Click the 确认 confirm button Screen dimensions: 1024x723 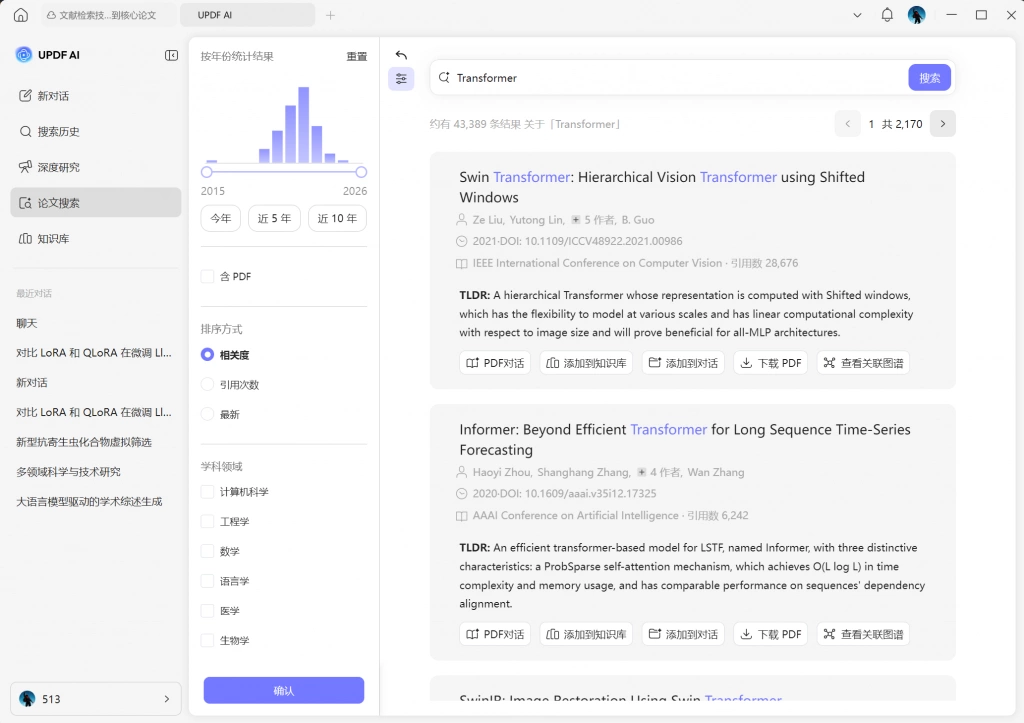click(283, 690)
